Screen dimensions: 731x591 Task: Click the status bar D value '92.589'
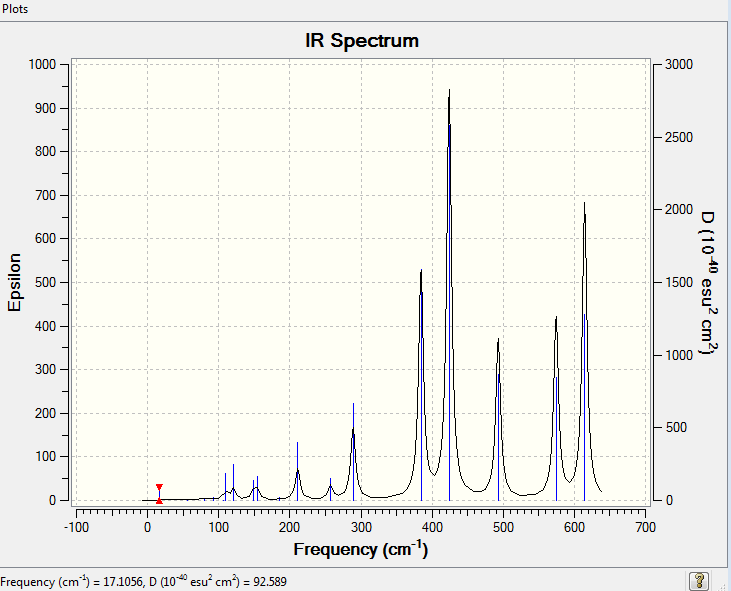(x=269, y=582)
